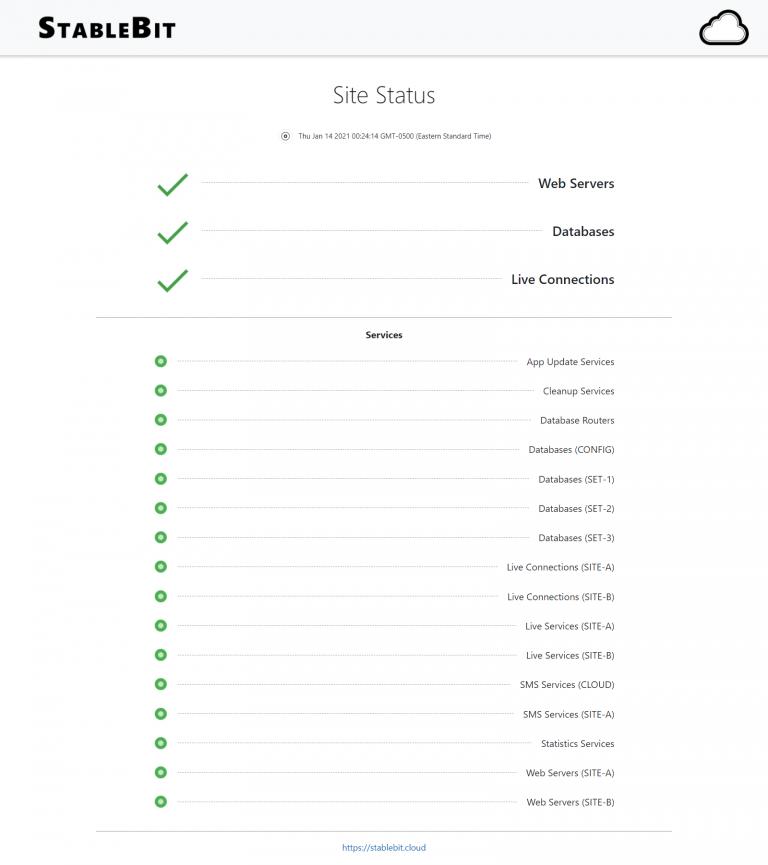Click the green status dot for App Update Services
Viewport: 768px width, 865px height.
pyautogui.click(x=161, y=361)
